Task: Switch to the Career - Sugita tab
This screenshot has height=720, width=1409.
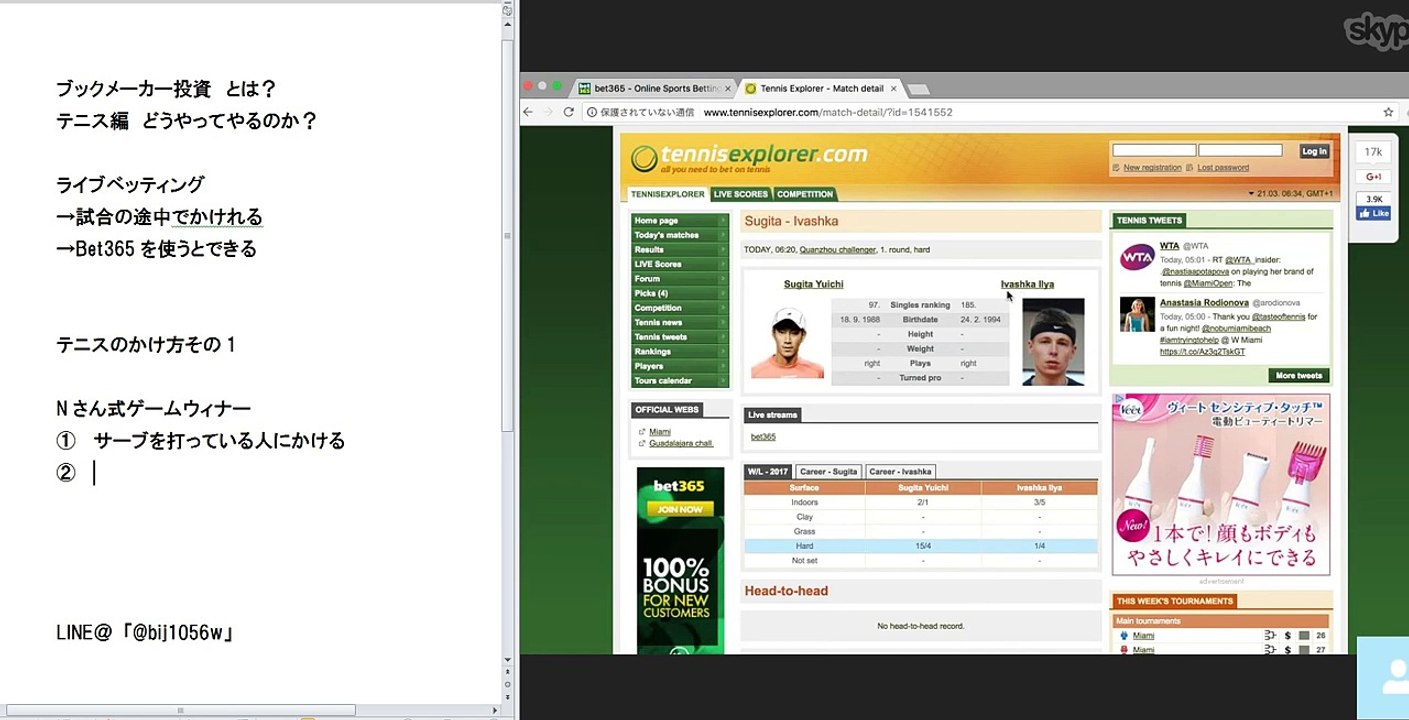Action: pos(829,471)
